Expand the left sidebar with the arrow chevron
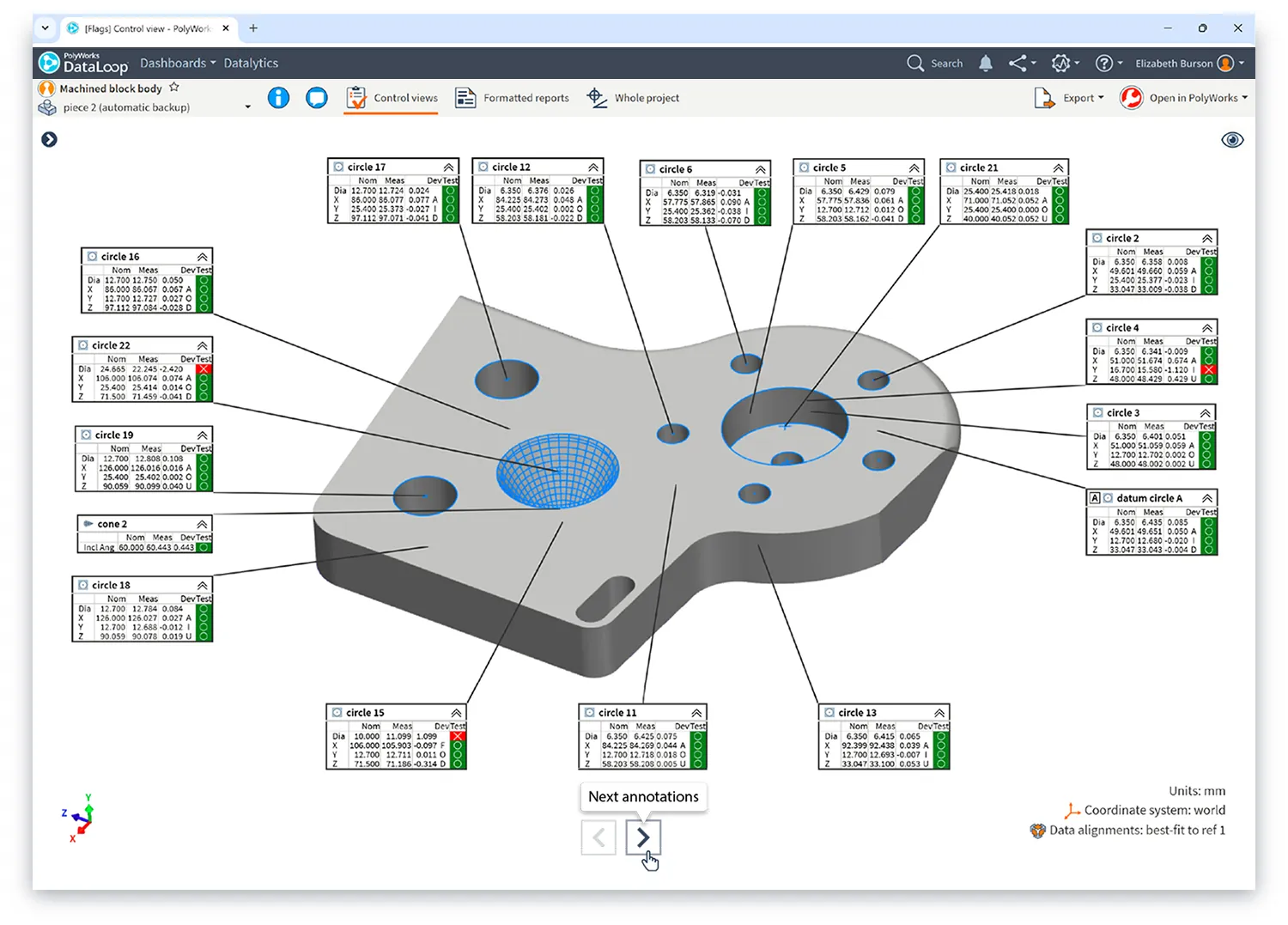 [x=49, y=139]
